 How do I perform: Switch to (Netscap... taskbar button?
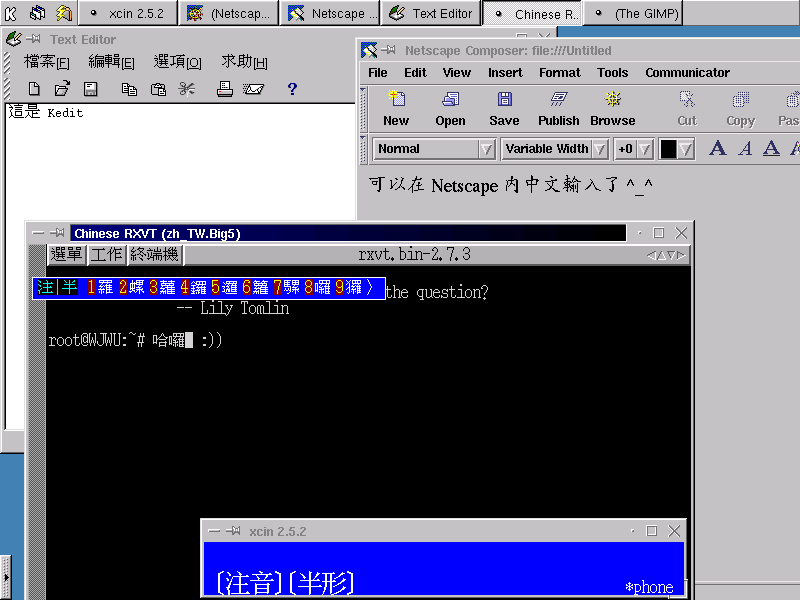(x=229, y=13)
